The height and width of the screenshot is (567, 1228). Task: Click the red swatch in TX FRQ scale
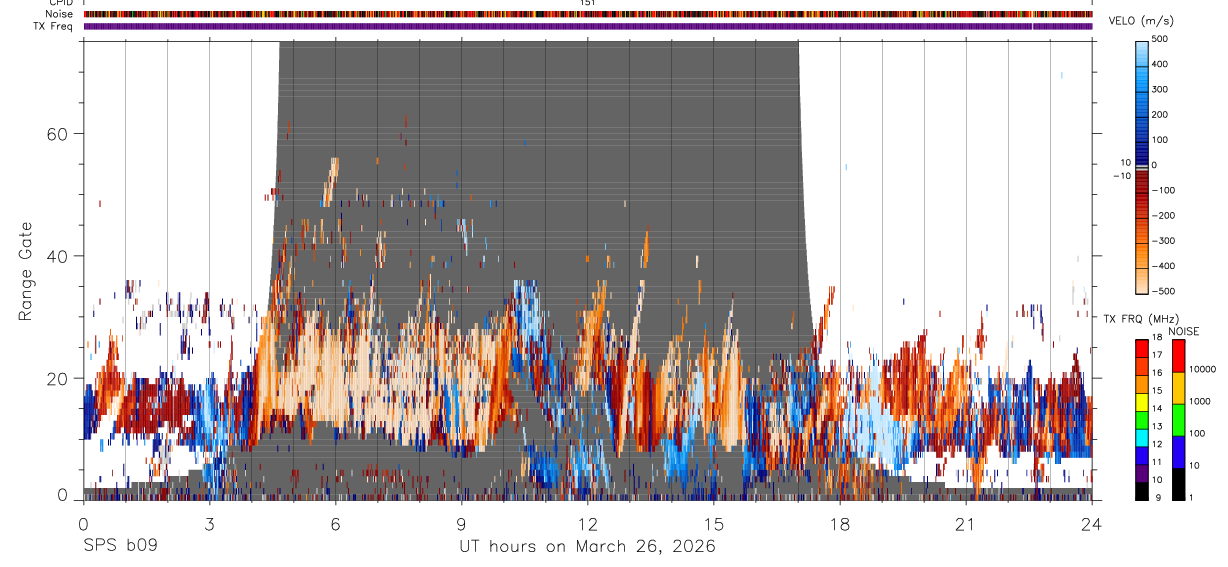pyautogui.click(x=1142, y=349)
